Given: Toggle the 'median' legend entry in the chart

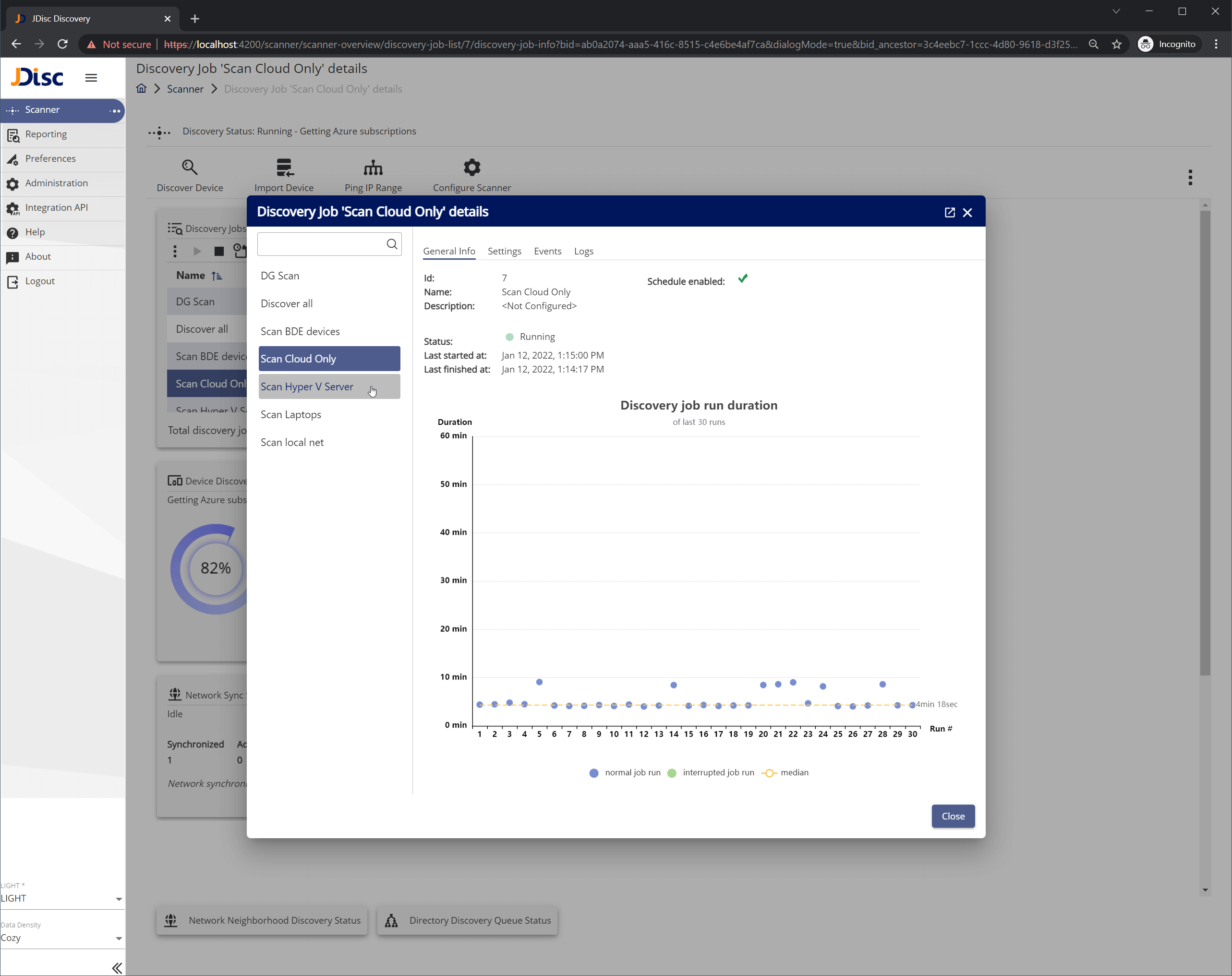Looking at the screenshot, I should point(785,772).
